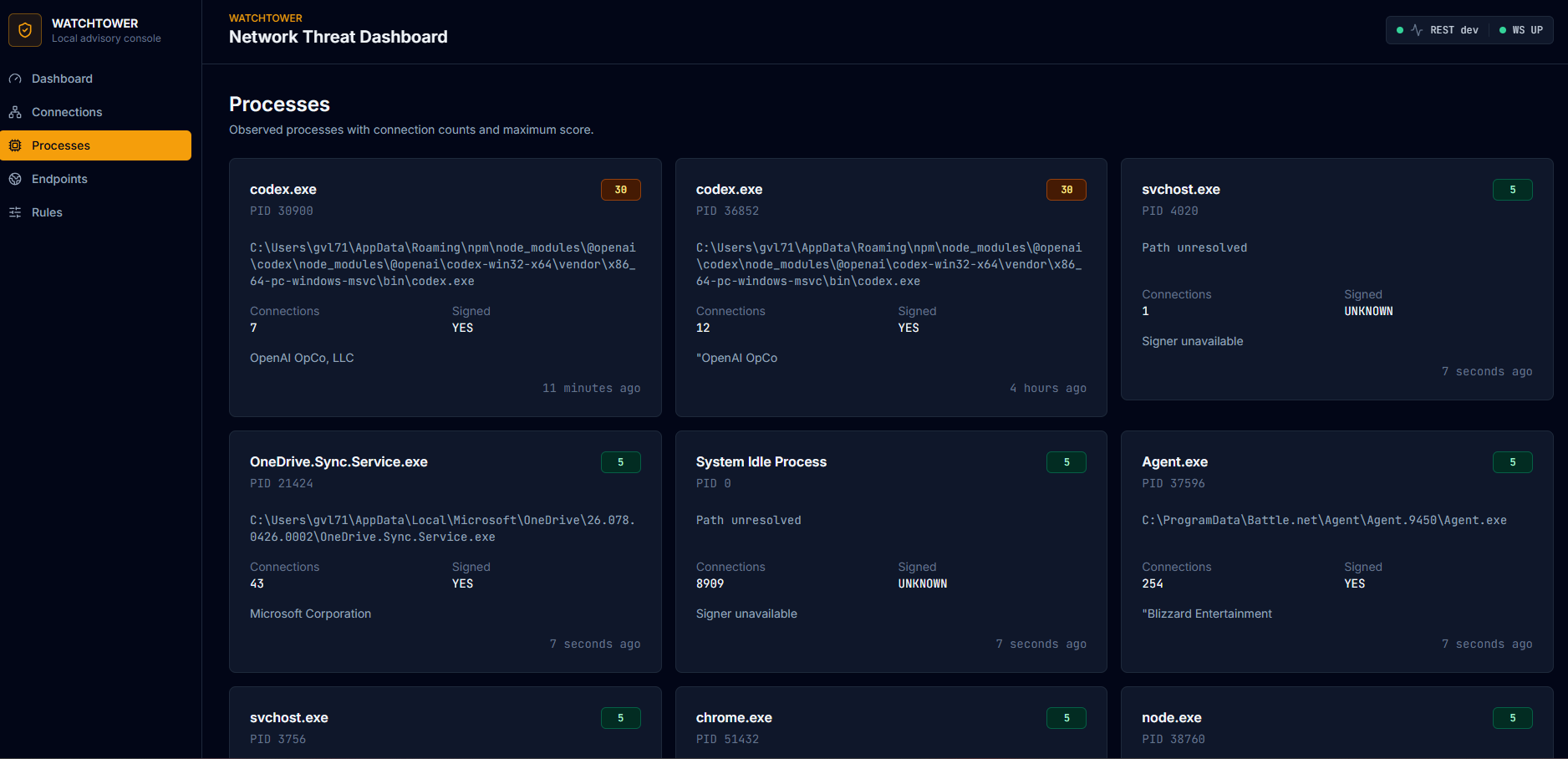Click connections count 43
The image size is (1568, 759).
(257, 584)
